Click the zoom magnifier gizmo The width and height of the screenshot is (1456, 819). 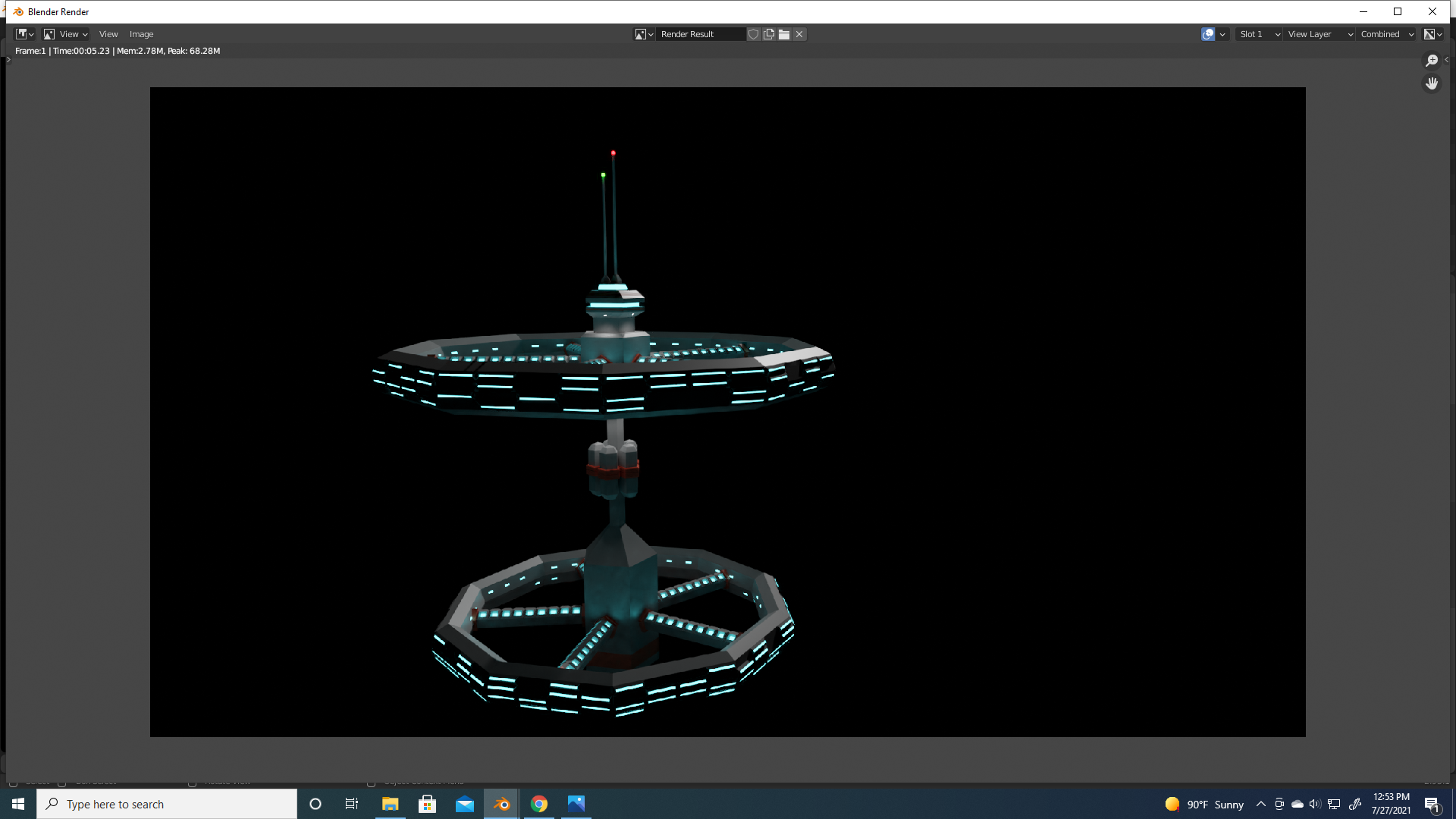(1432, 61)
